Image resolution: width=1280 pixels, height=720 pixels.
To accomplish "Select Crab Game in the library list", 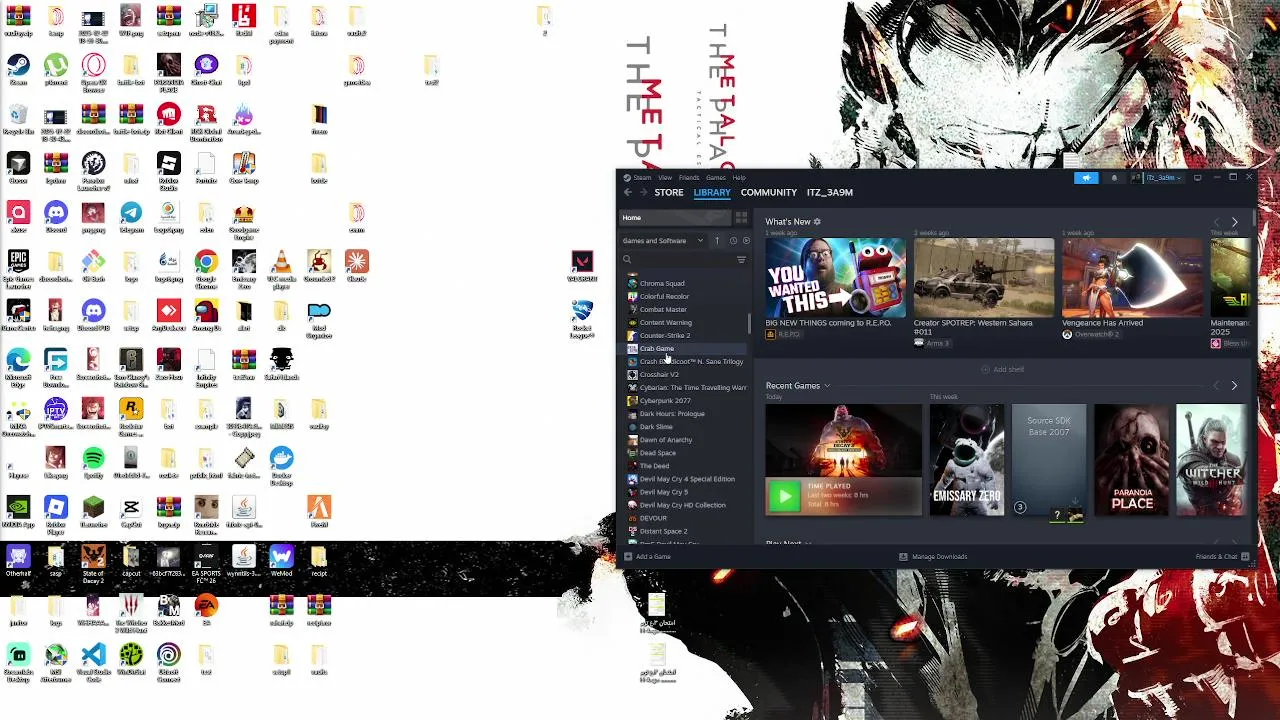I will coord(685,348).
